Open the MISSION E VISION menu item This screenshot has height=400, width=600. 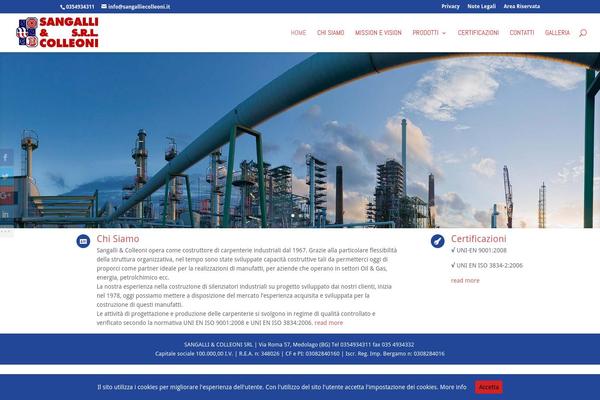(x=378, y=33)
